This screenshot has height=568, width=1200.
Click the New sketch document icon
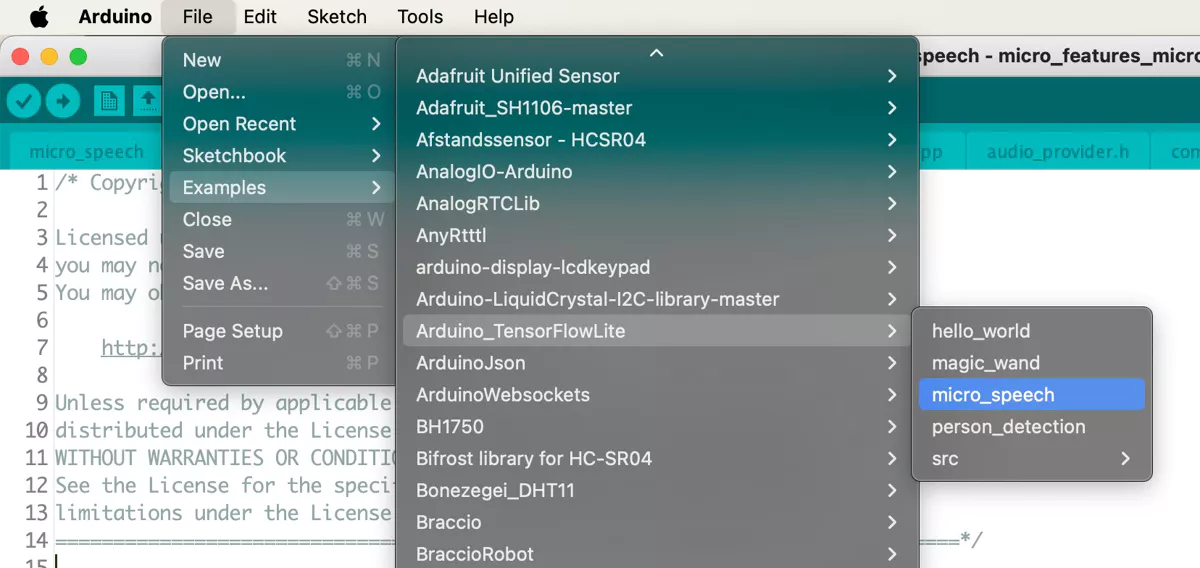tap(109, 100)
